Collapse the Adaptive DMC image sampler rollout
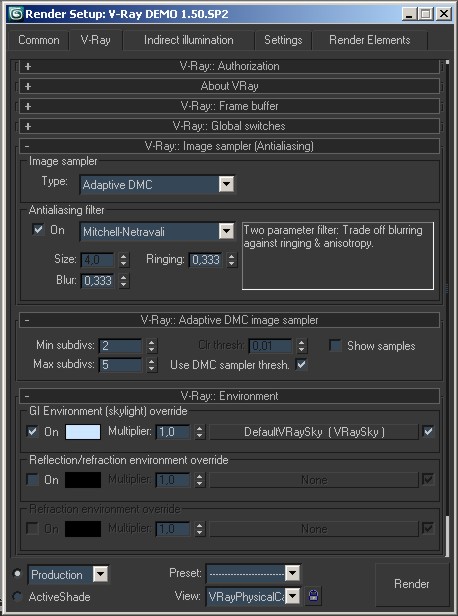The image size is (458, 616). 229,320
